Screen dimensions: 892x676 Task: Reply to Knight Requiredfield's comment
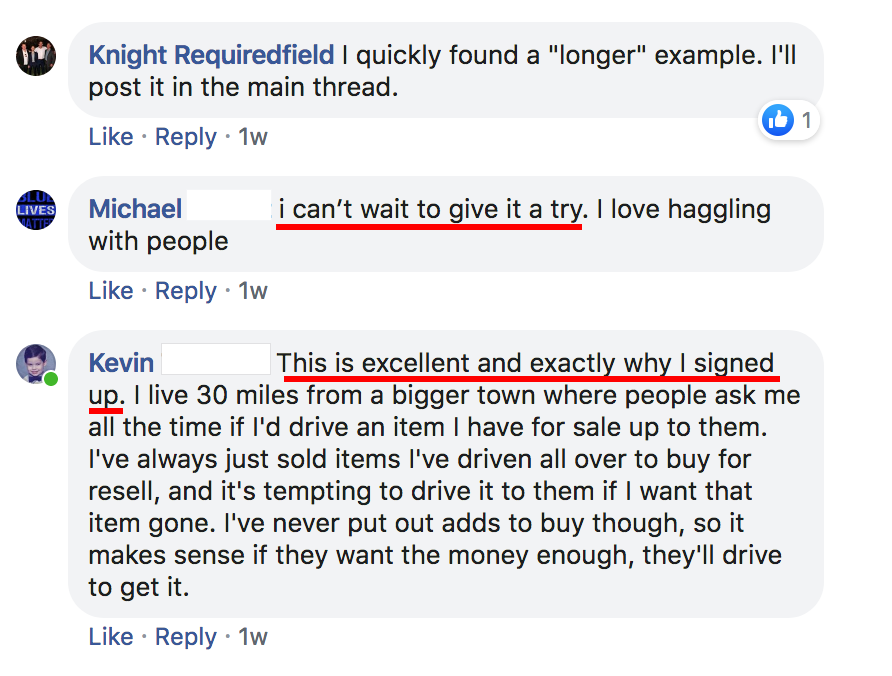point(185,137)
